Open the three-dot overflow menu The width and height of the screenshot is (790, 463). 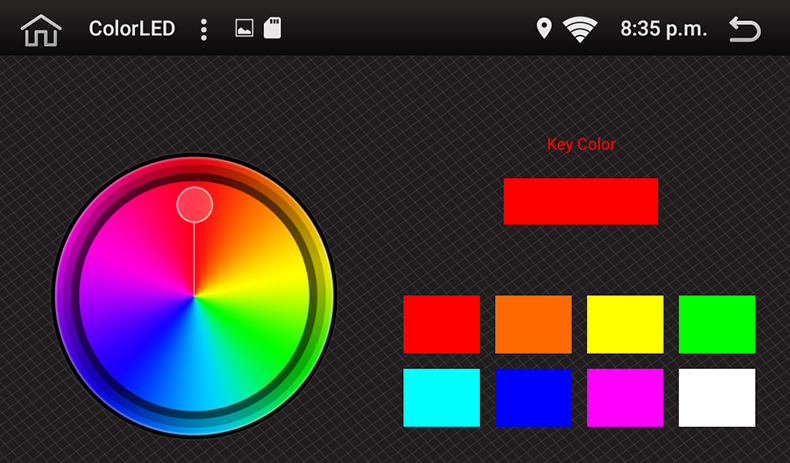[x=204, y=29]
